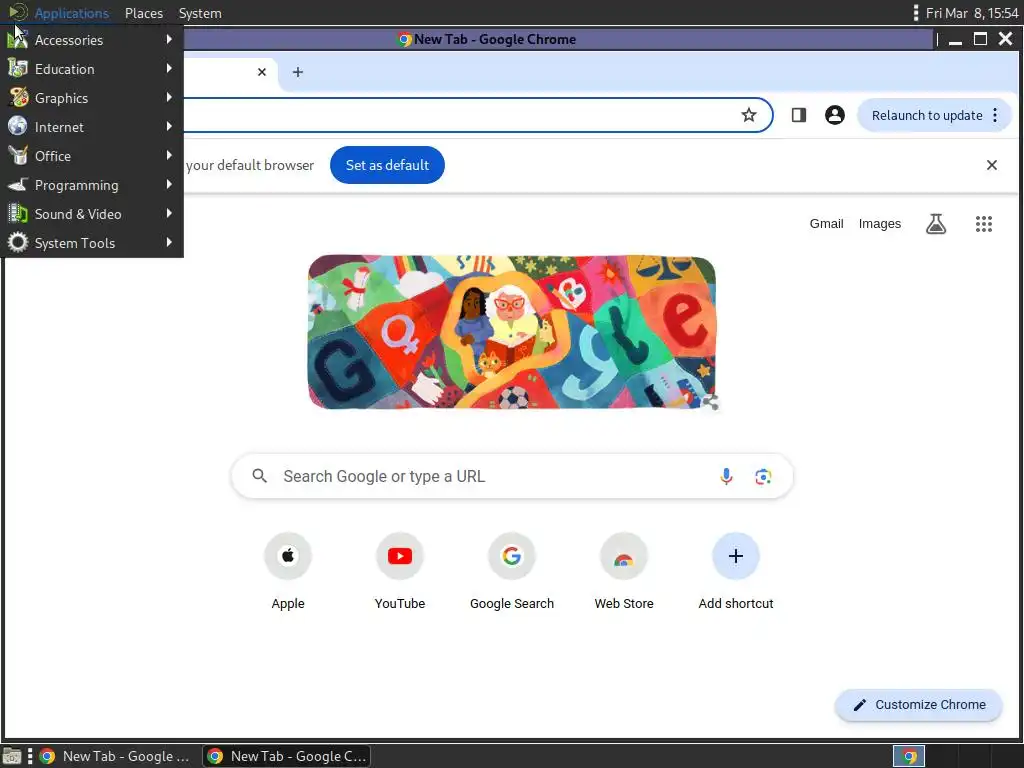
Task: Expand arrow next to Education
Action: click(x=169, y=68)
